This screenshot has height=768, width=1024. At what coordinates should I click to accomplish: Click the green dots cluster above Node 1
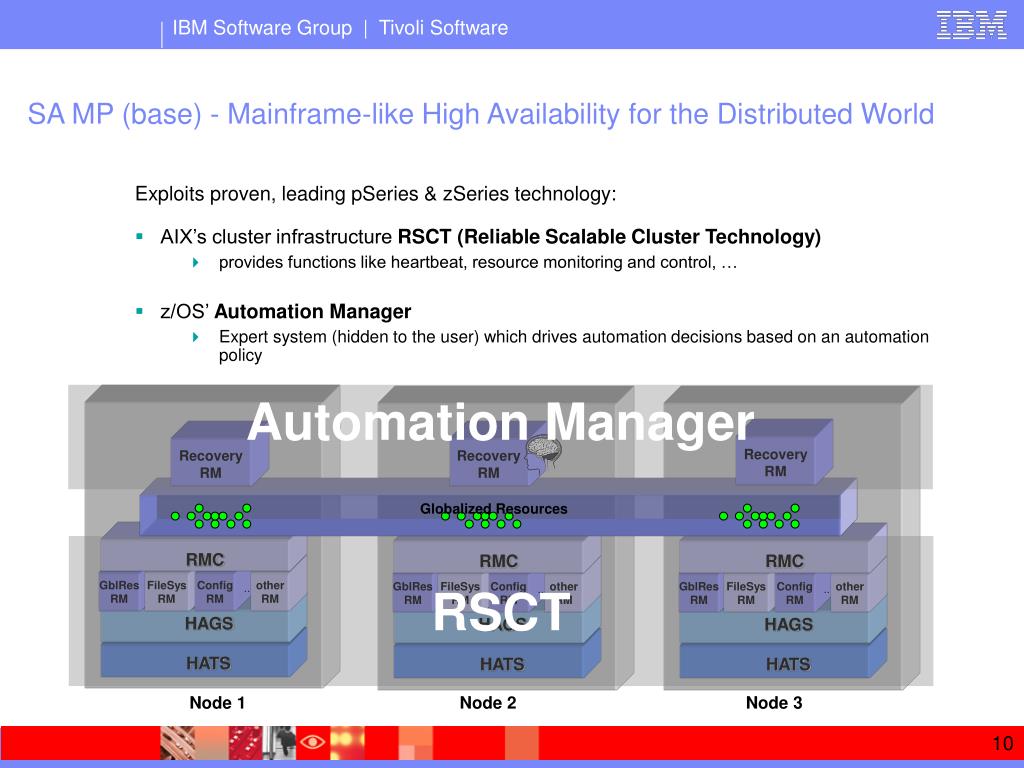[211, 516]
